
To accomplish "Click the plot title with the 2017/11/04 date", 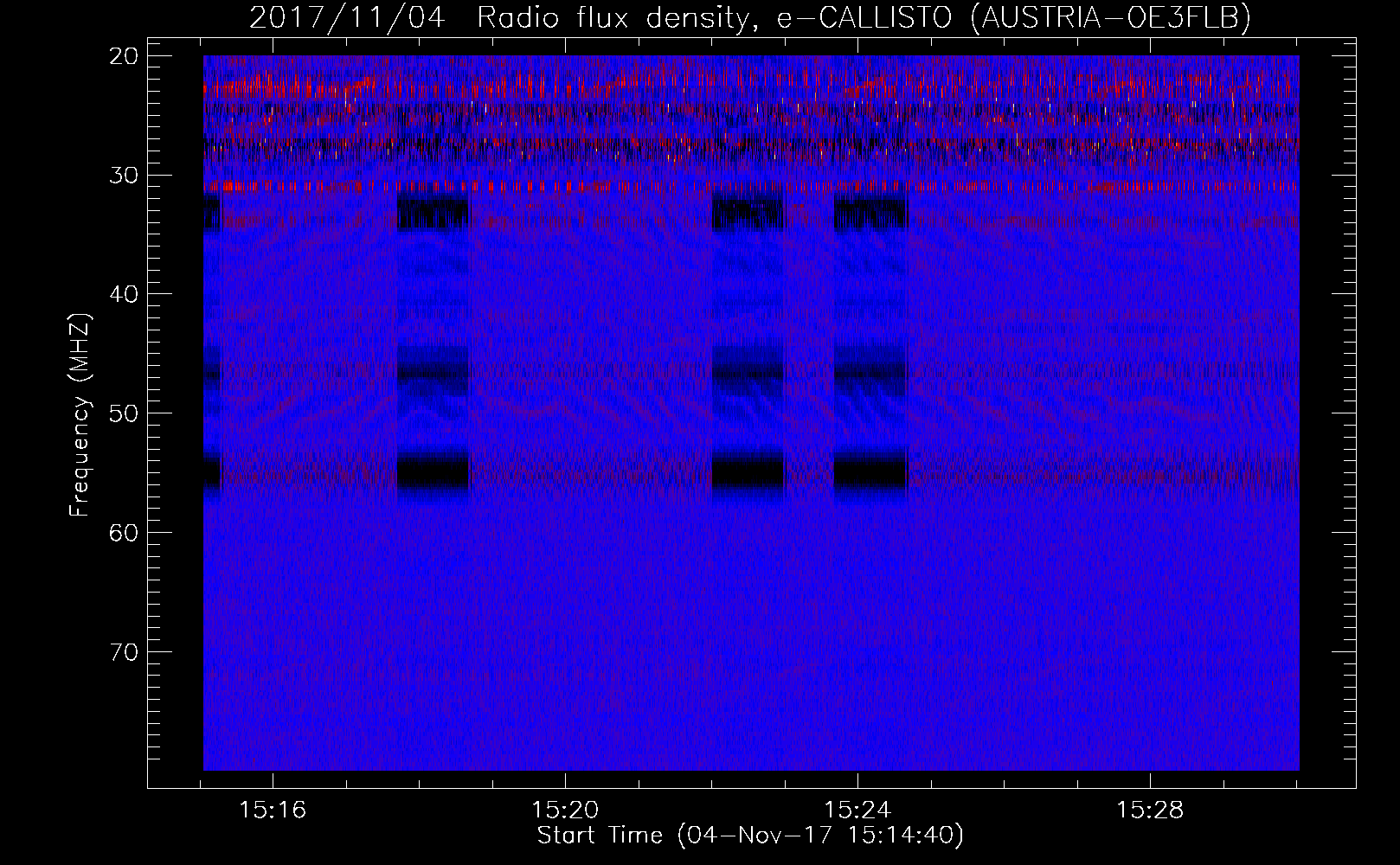I will [x=750, y=17].
